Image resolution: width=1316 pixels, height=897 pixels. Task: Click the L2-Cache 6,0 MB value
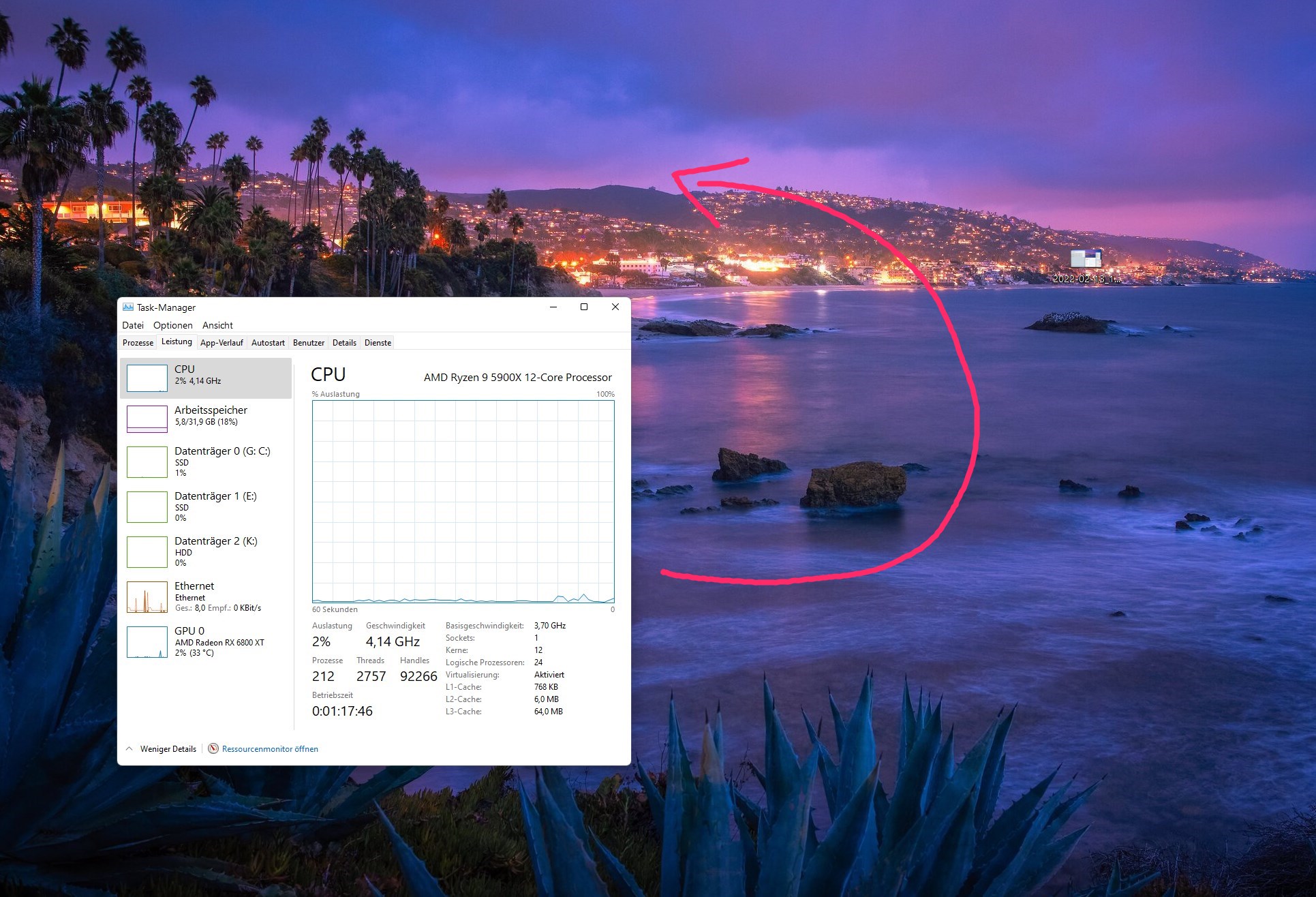pyautogui.click(x=547, y=699)
